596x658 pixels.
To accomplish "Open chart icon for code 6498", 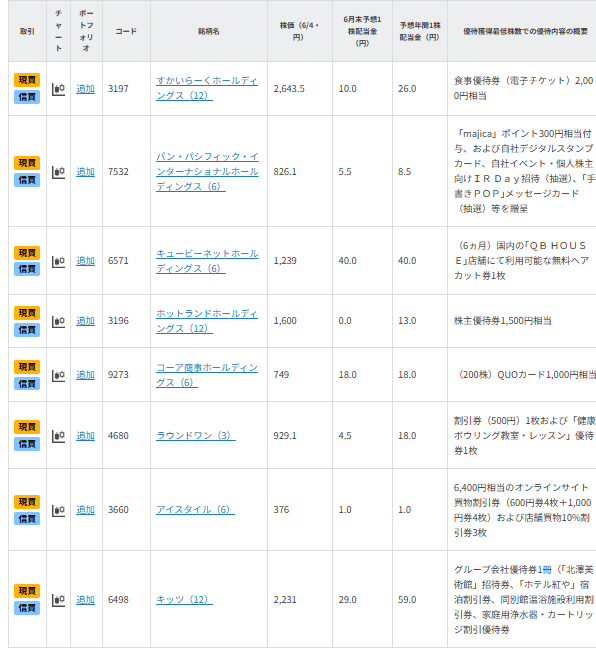I will pos(58,600).
